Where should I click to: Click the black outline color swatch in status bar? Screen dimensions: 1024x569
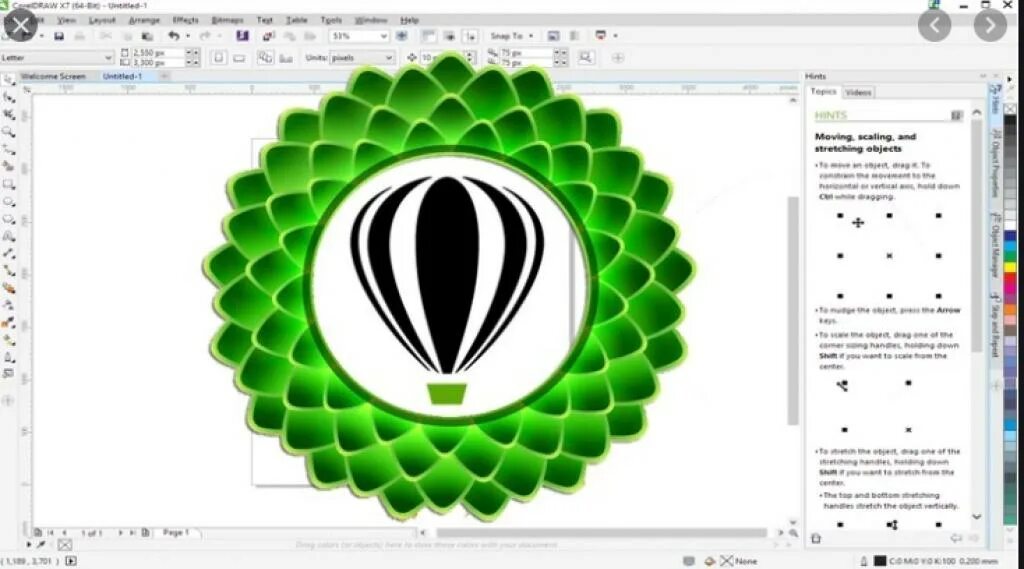coord(880,561)
